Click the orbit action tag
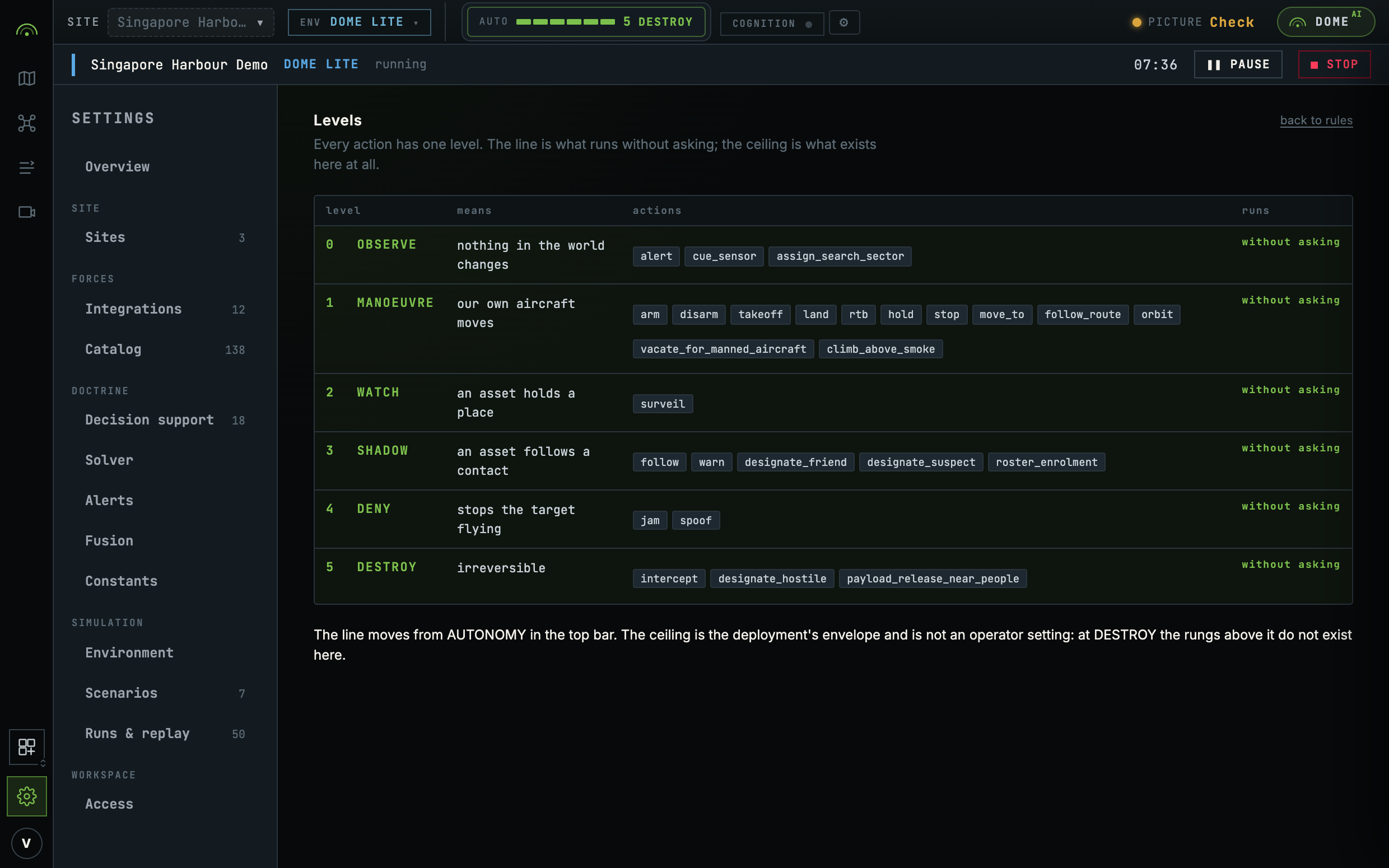The image size is (1389, 868). pyautogui.click(x=1157, y=314)
